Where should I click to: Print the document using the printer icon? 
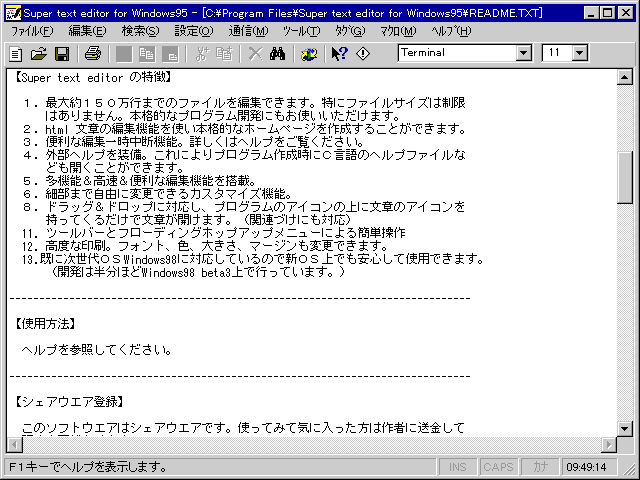[x=93, y=54]
